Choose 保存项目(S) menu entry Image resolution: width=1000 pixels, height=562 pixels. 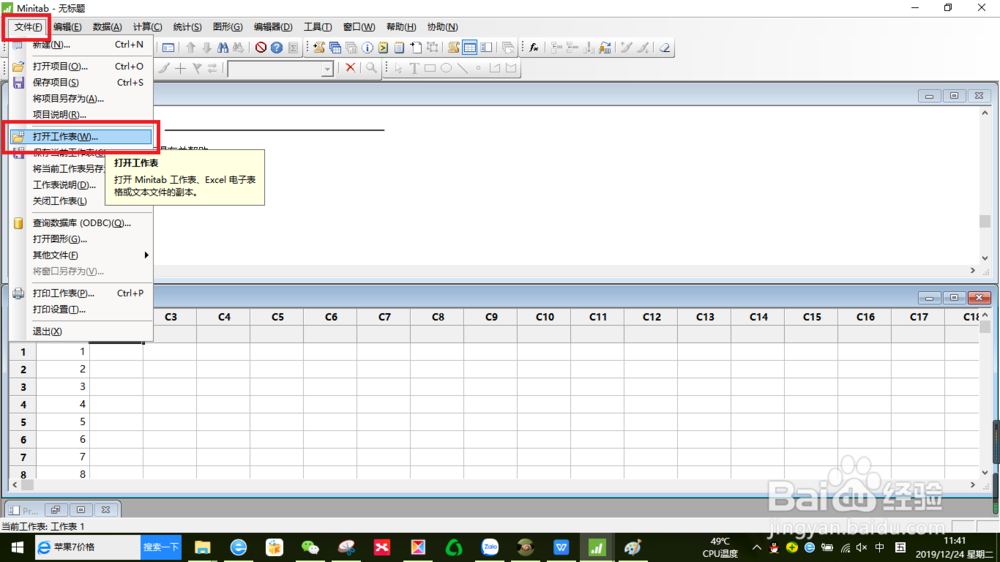coord(81,82)
